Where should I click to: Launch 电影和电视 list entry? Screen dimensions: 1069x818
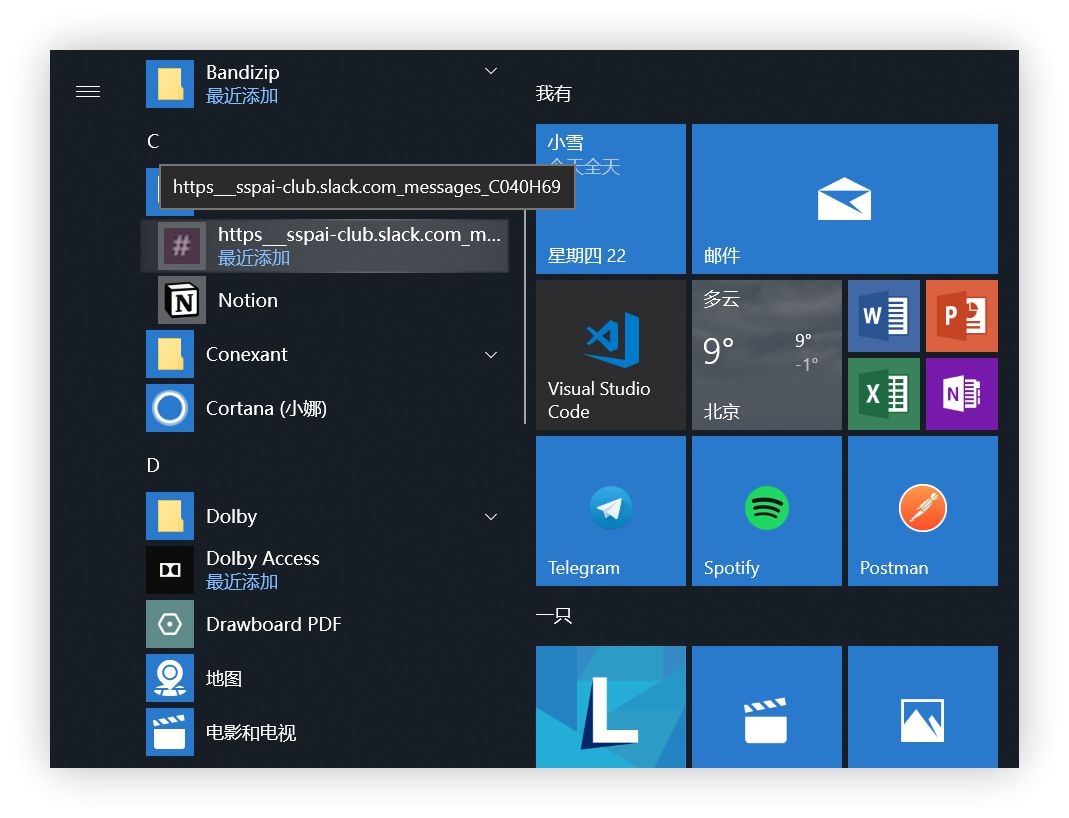[x=251, y=732]
